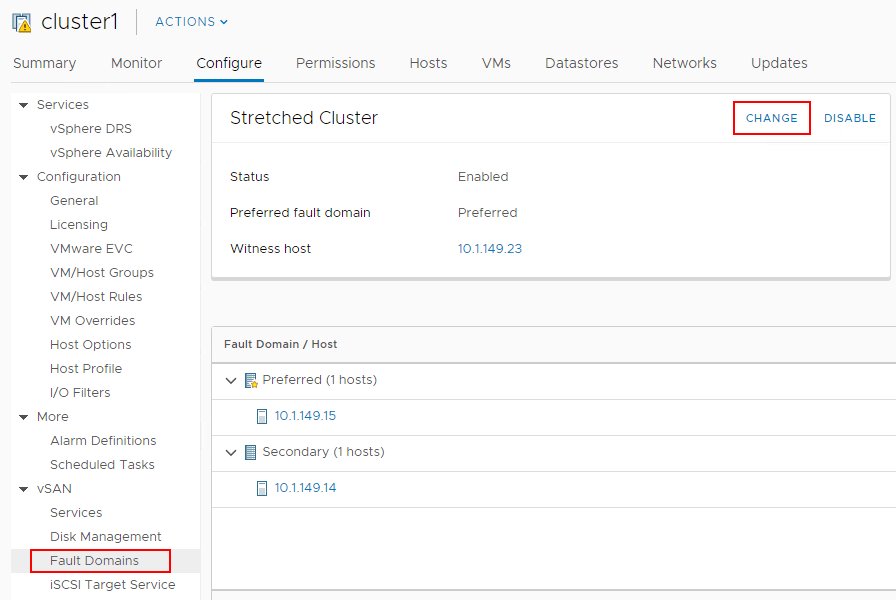Screen dimensions: 896x600
Task: Select vSphere DRS in sidebar
Action: point(91,129)
